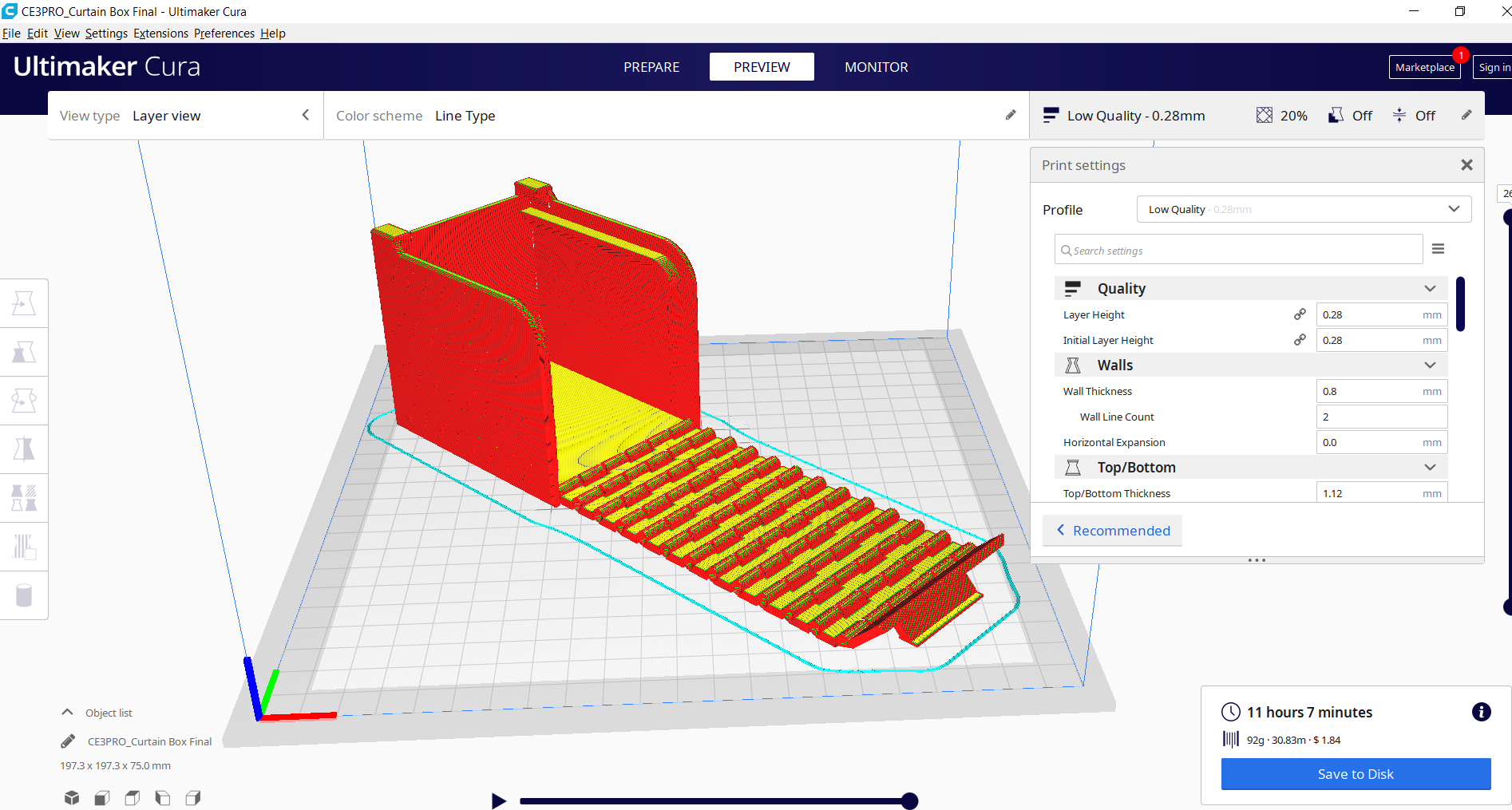
Task: Open the Profile dropdown
Action: click(1304, 209)
